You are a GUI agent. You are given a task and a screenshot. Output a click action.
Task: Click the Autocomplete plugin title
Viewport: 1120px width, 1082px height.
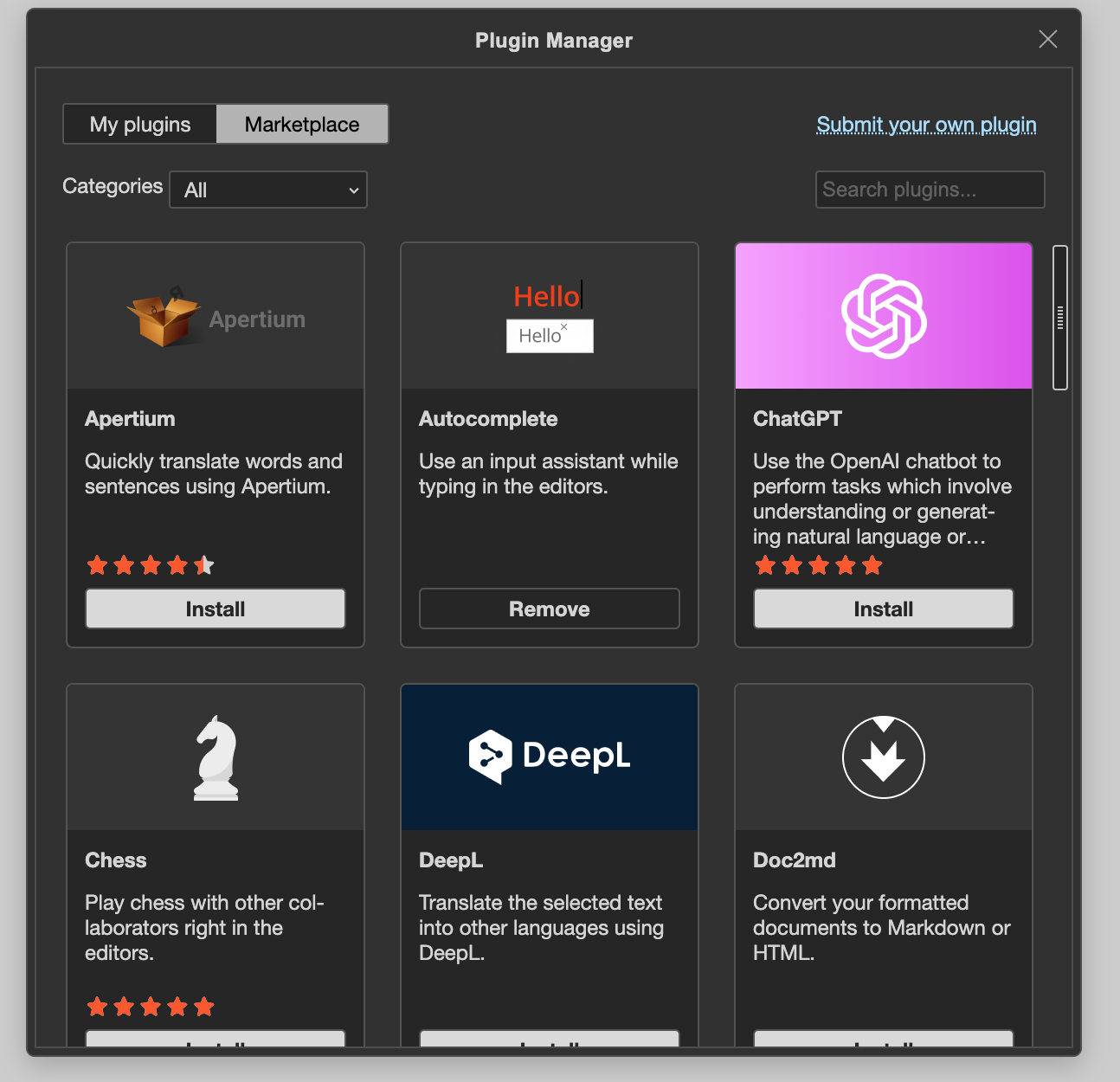tap(488, 419)
